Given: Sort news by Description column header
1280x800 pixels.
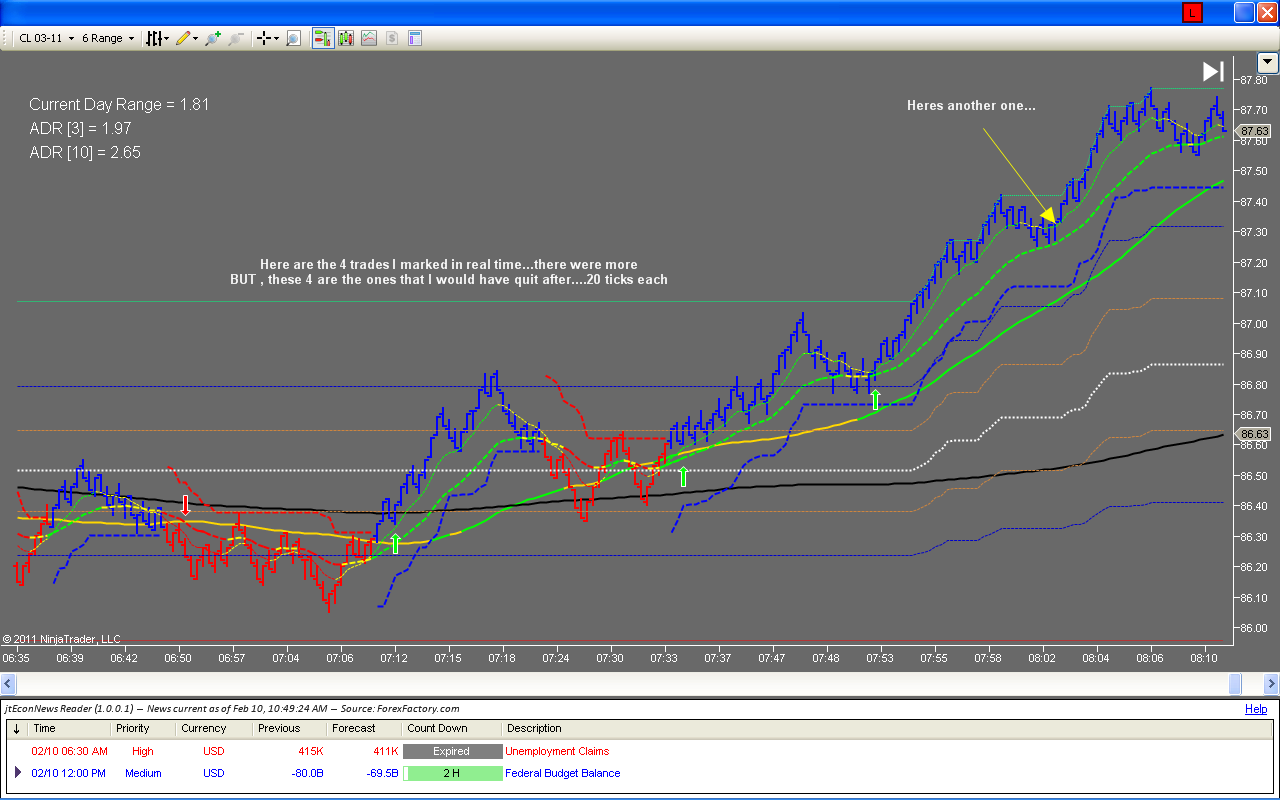Looking at the screenshot, I should pos(888,729).
